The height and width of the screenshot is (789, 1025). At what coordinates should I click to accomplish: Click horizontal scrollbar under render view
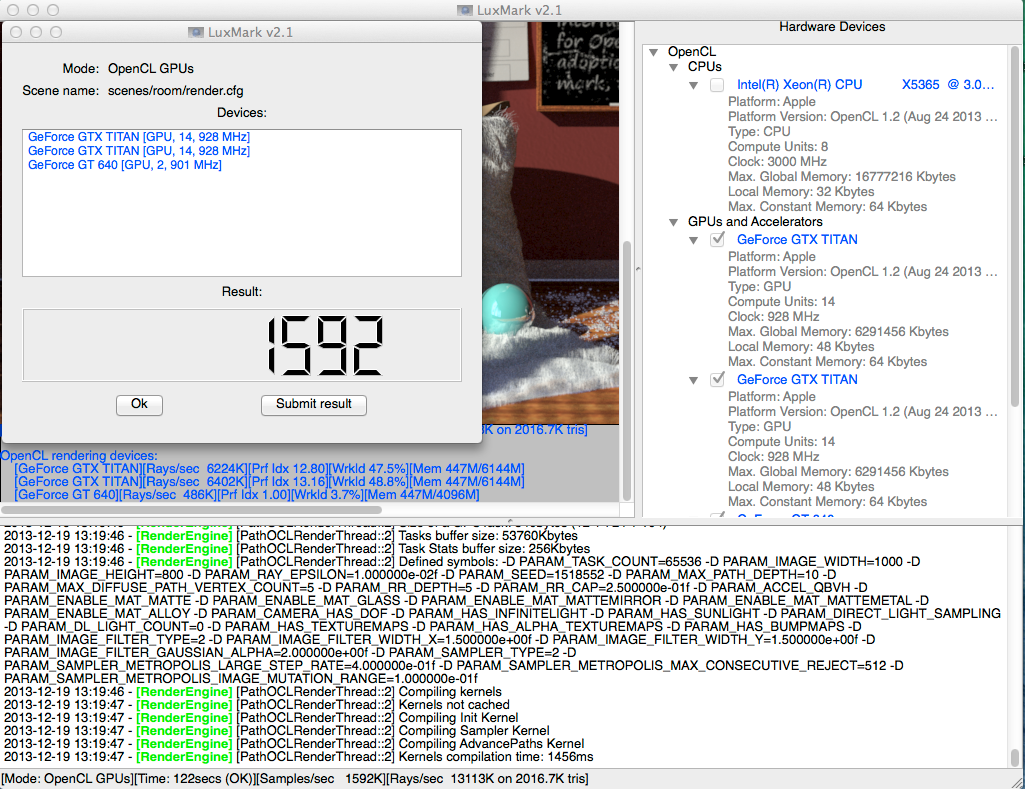pyautogui.click(x=191, y=509)
